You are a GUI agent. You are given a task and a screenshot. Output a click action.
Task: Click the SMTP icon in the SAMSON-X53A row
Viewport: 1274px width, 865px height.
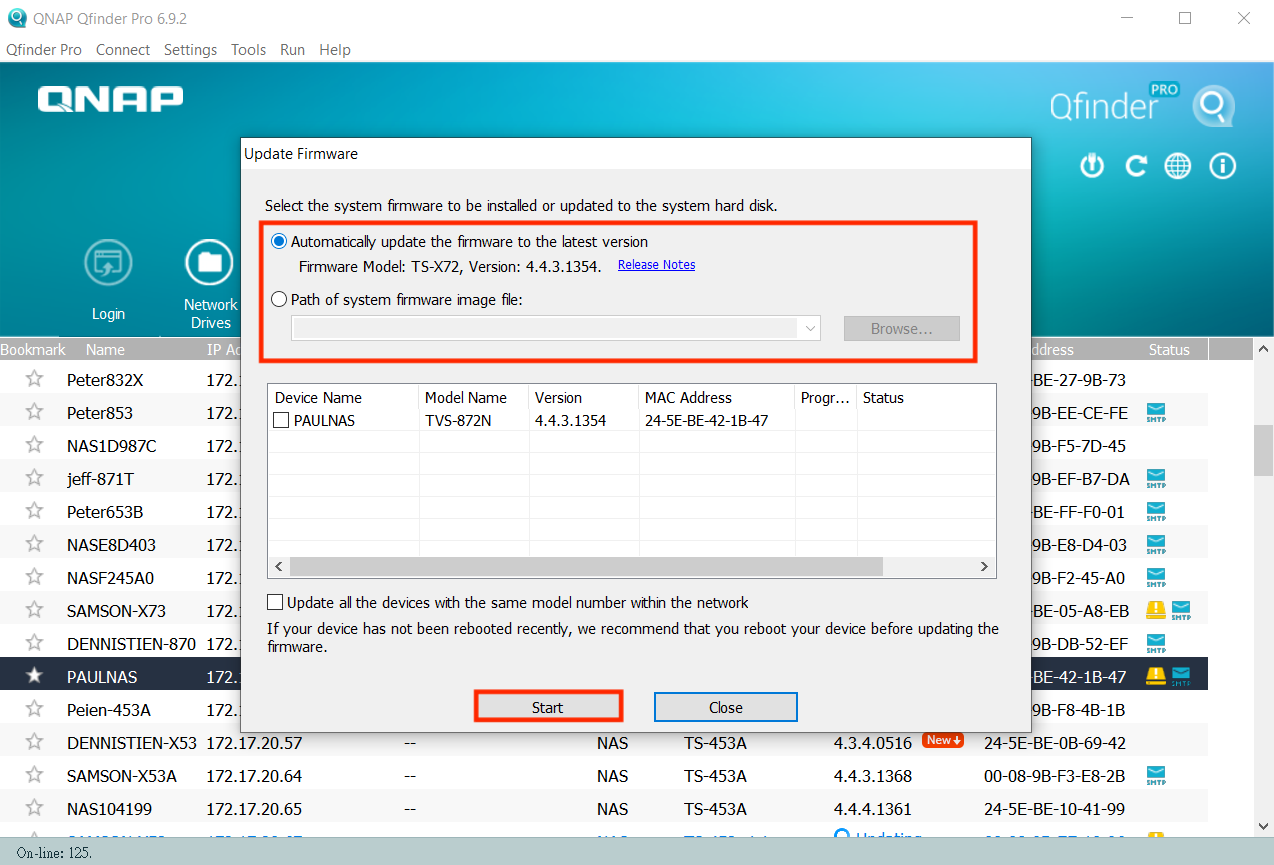coord(1156,775)
